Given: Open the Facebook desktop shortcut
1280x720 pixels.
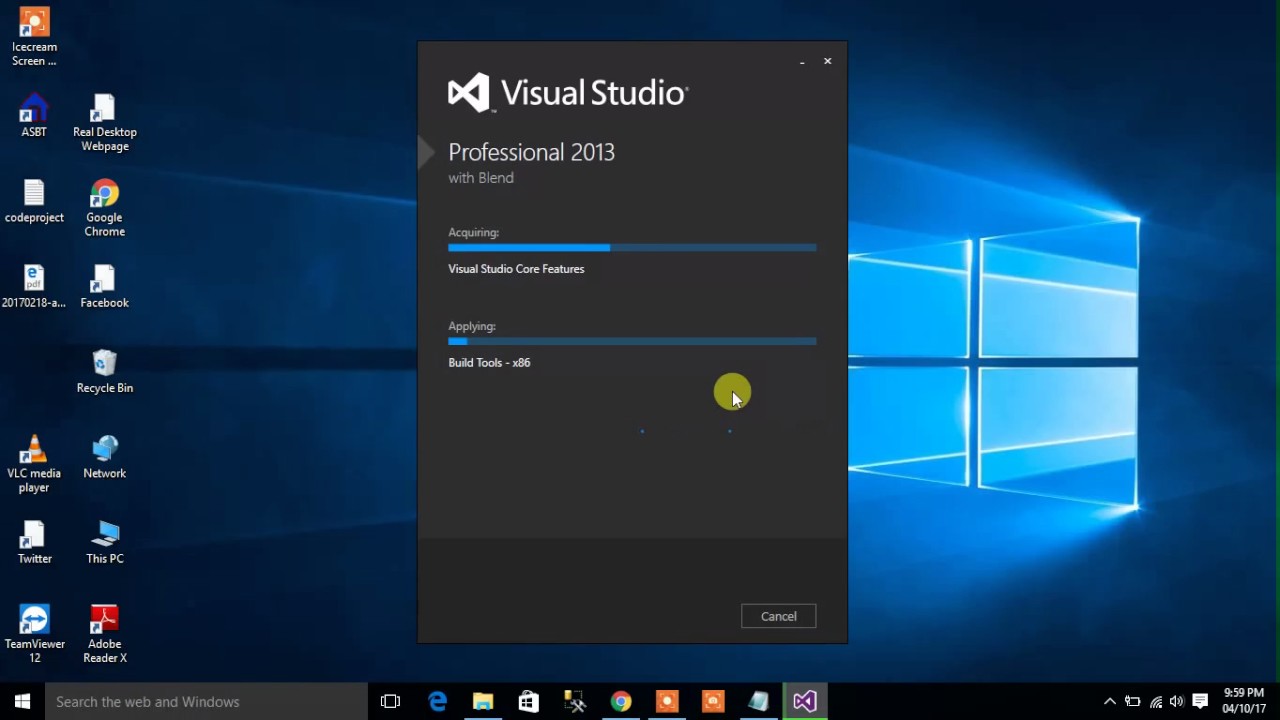Looking at the screenshot, I should (x=104, y=287).
